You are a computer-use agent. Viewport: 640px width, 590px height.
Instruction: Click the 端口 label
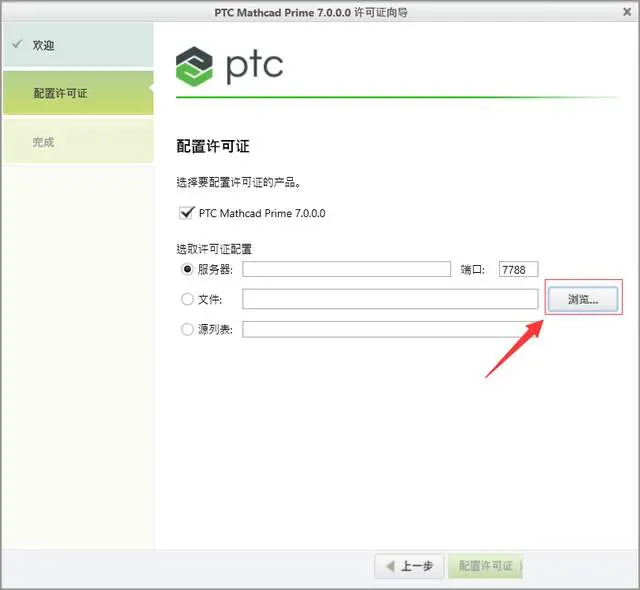click(473, 269)
